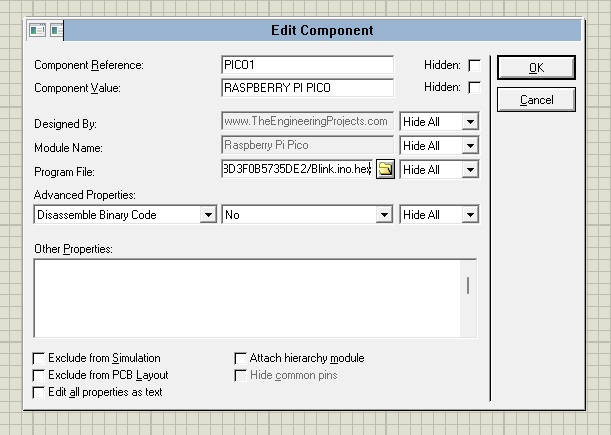Enable Attach hierarchy module checkbox
The width and height of the screenshot is (611, 435).
(x=240, y=358)
